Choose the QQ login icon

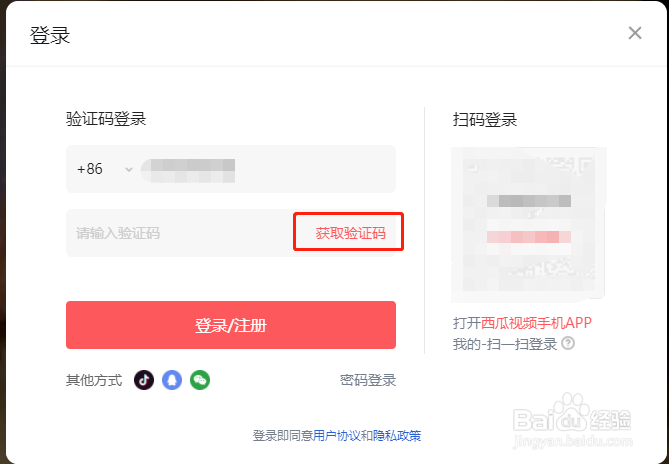point(172,380)
